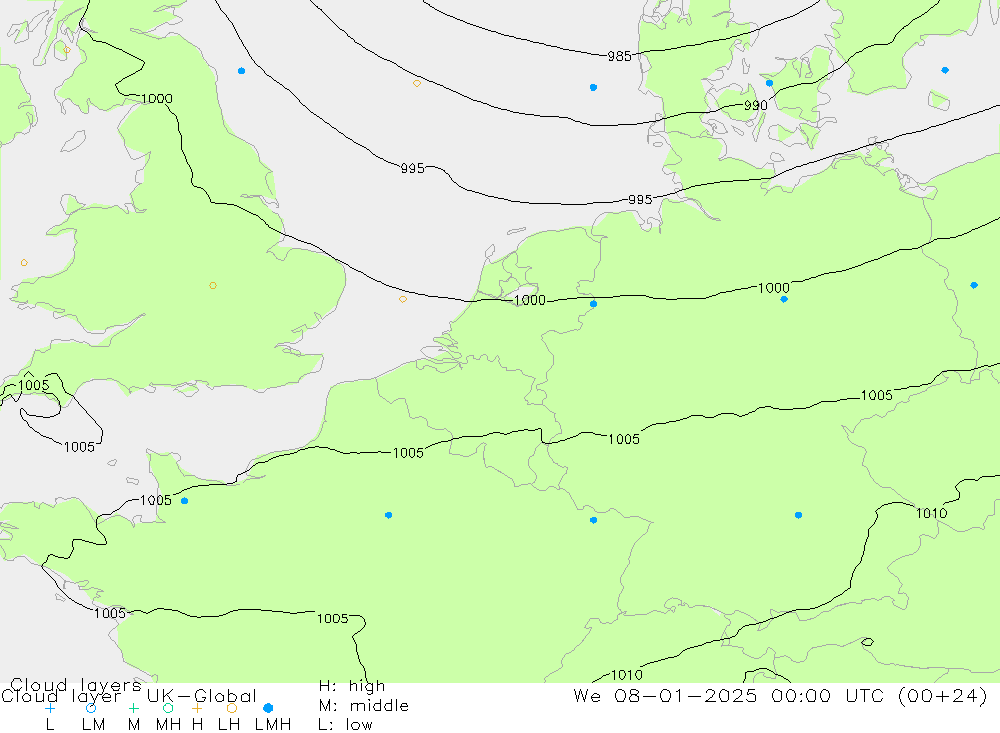This screenshot has height=733, width=1000.
Task: Select blue marker over southern Sweden
Action: pos(945,70)
